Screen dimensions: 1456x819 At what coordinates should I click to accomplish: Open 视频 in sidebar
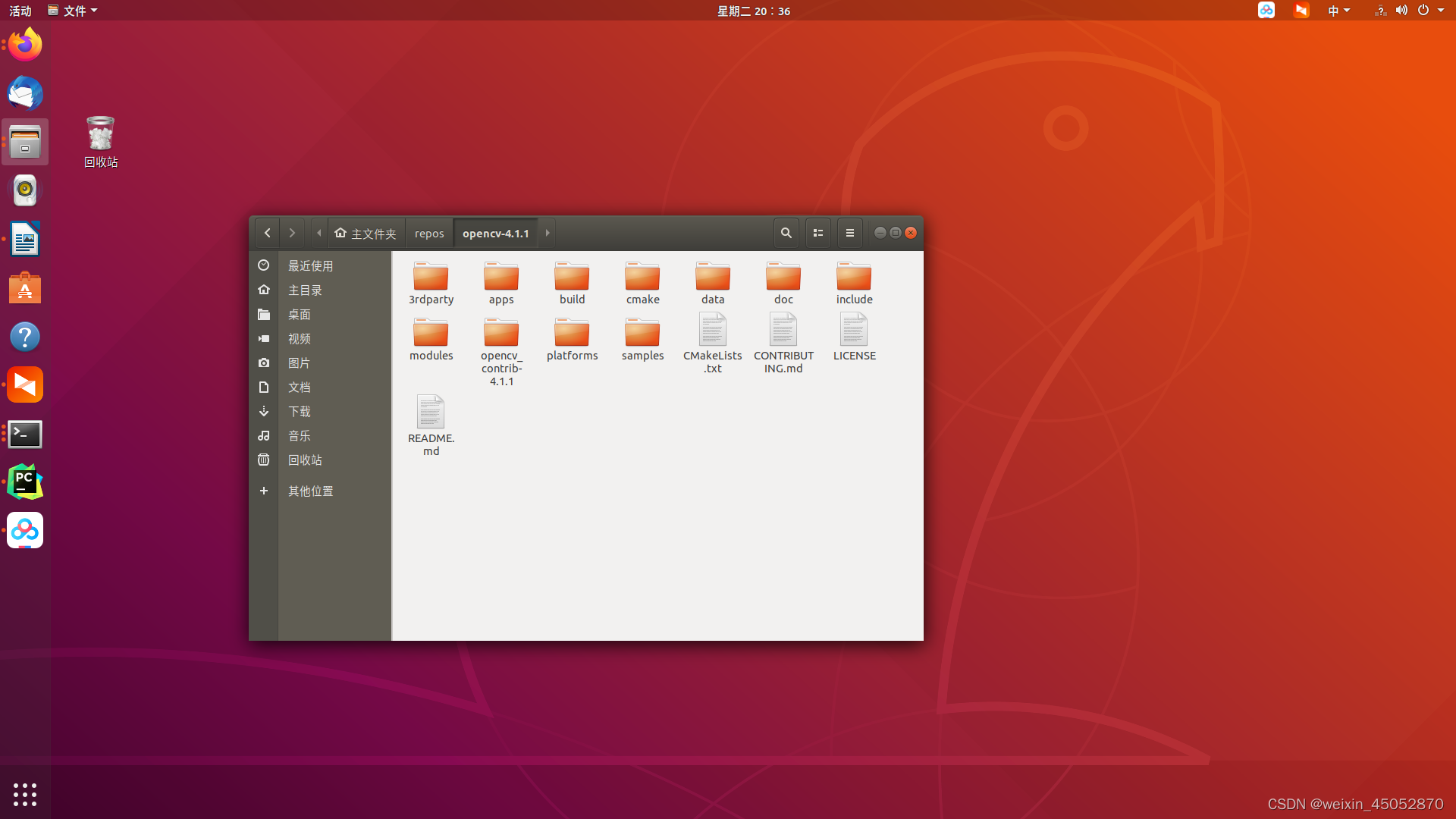(x=320, y=338)
